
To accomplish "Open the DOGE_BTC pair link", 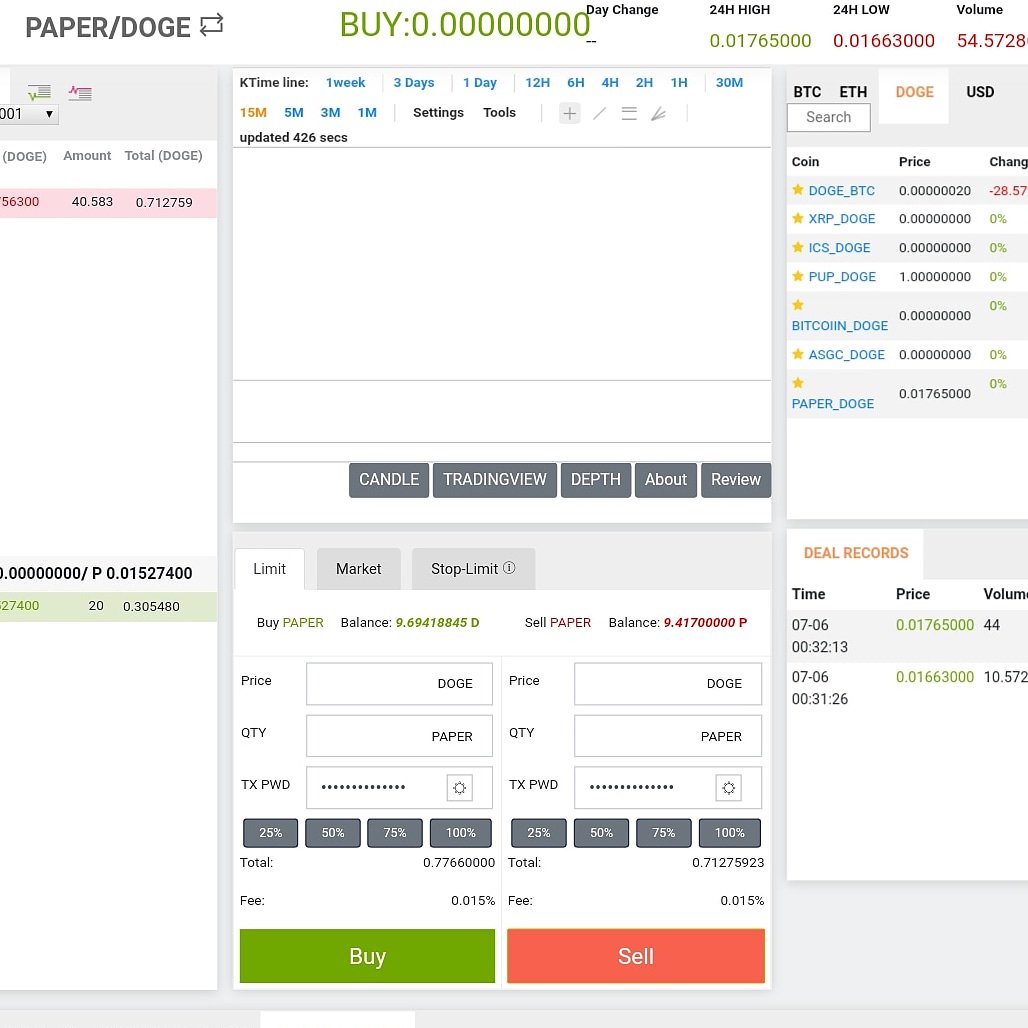I will 841,191.
